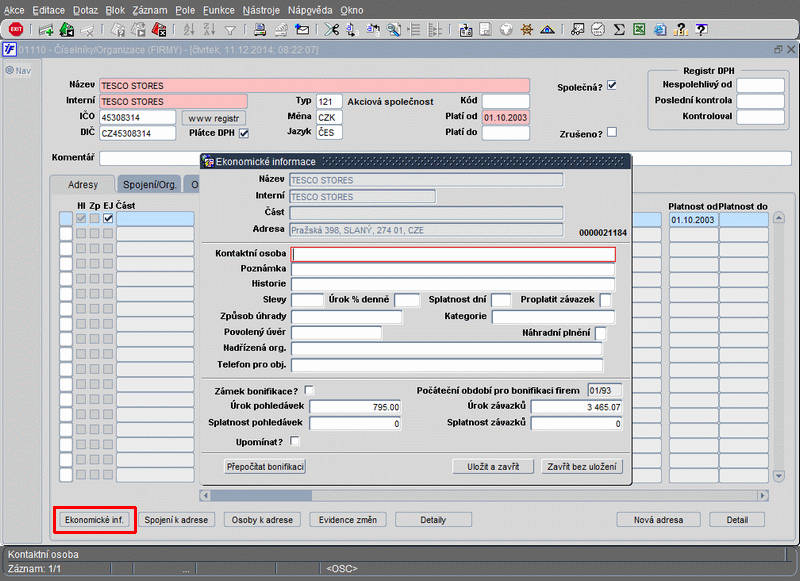The height and width of the screenshot is (581, 800).
Task: Click Uložit a zavřít button
Action: pyautogui.click(x=493, y=467)
